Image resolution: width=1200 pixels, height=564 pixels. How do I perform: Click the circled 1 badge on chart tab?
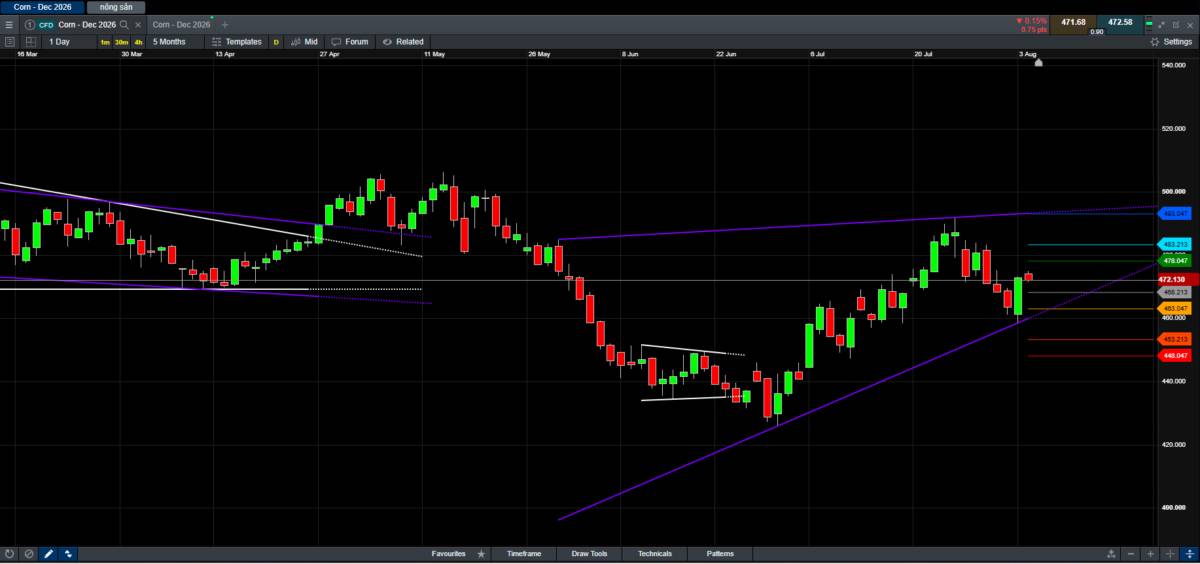(30, 24)
